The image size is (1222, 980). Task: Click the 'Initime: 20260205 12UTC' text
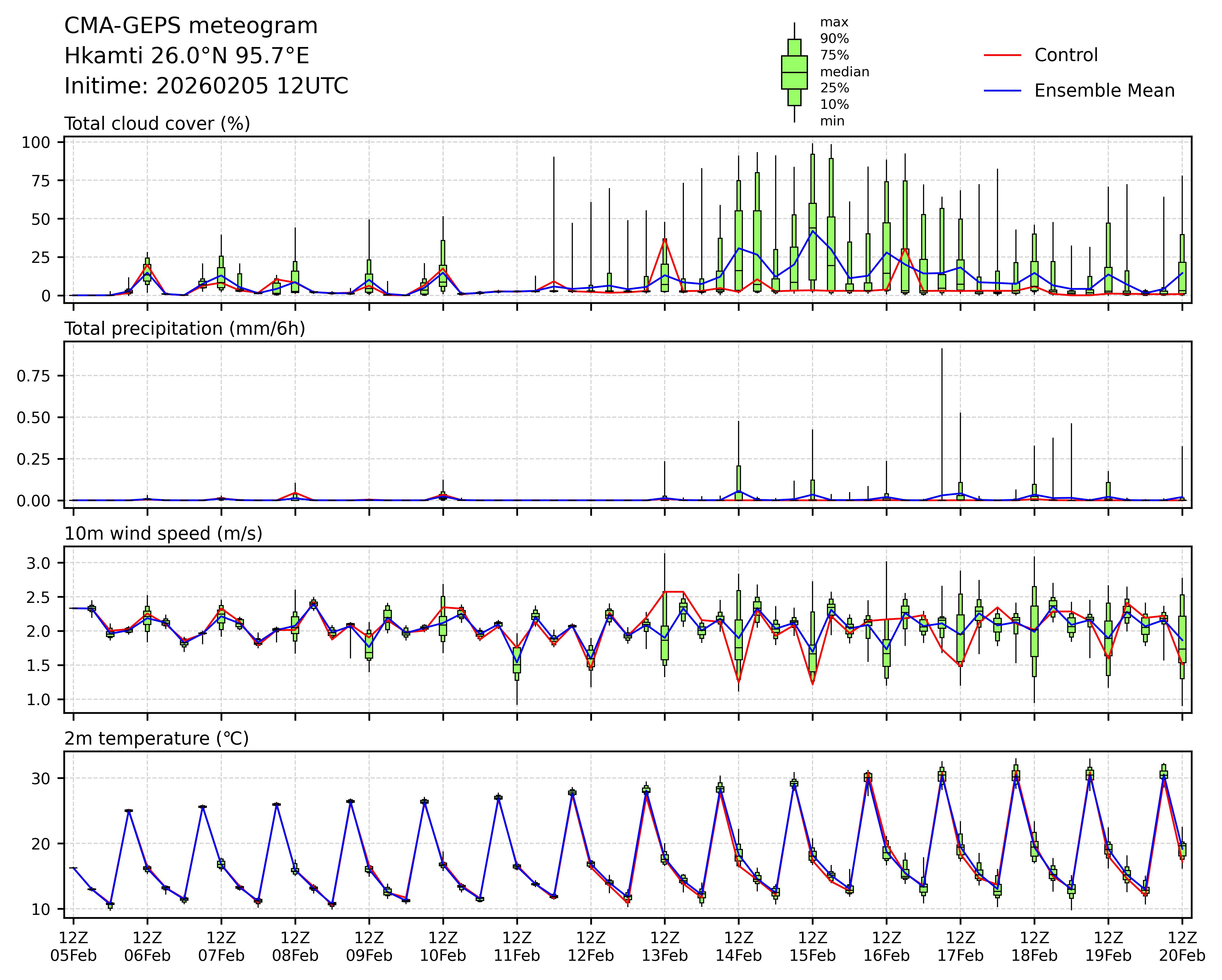[x=206, y=86]
